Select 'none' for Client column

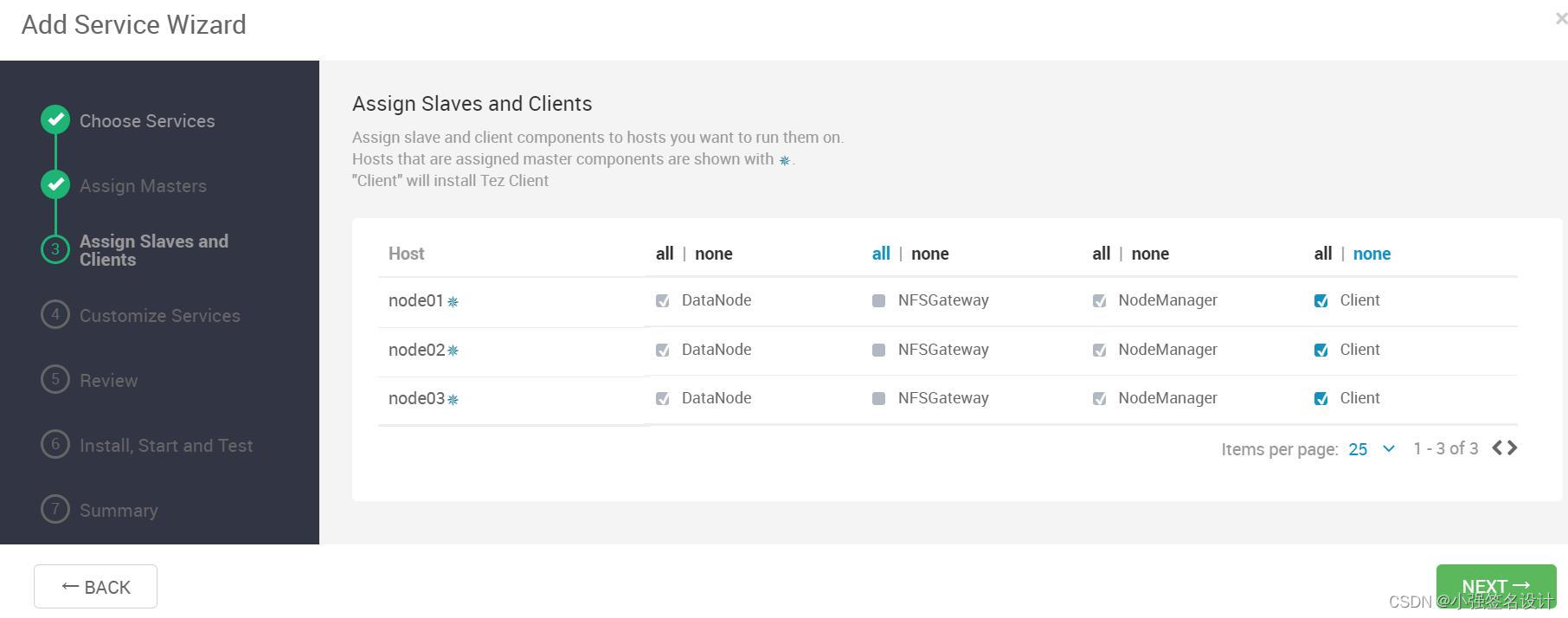tap(1372, 254)
